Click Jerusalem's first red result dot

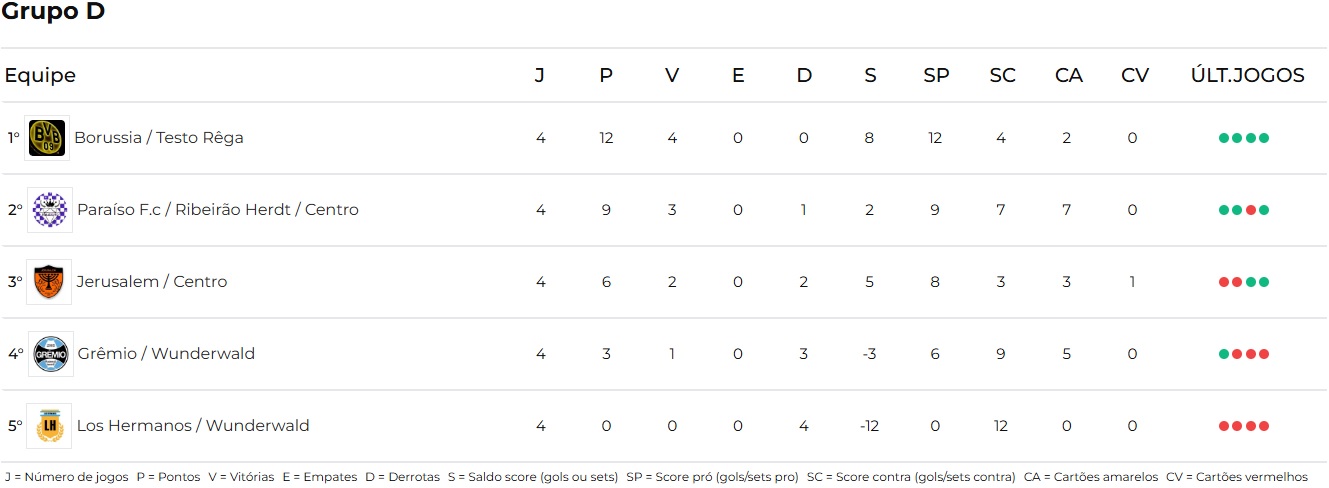click(1224, 282)
